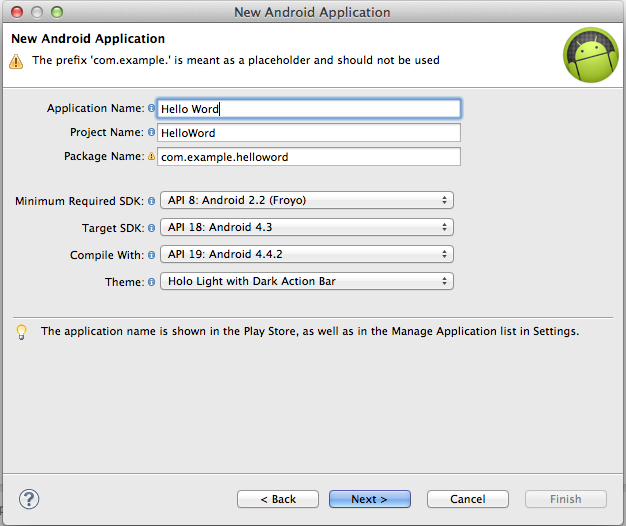Go back with the Back button

pos(278,499)
